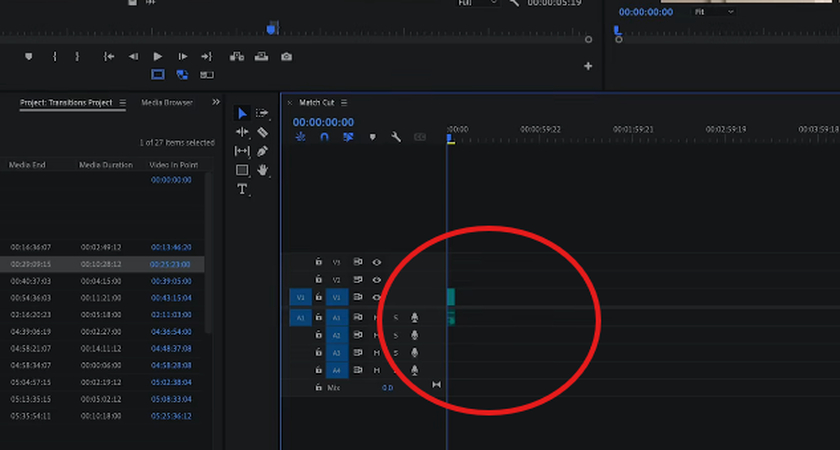This screenshot has height=450, width=840.
Task: Click the Insert edit button
Action: click(237, 56)
